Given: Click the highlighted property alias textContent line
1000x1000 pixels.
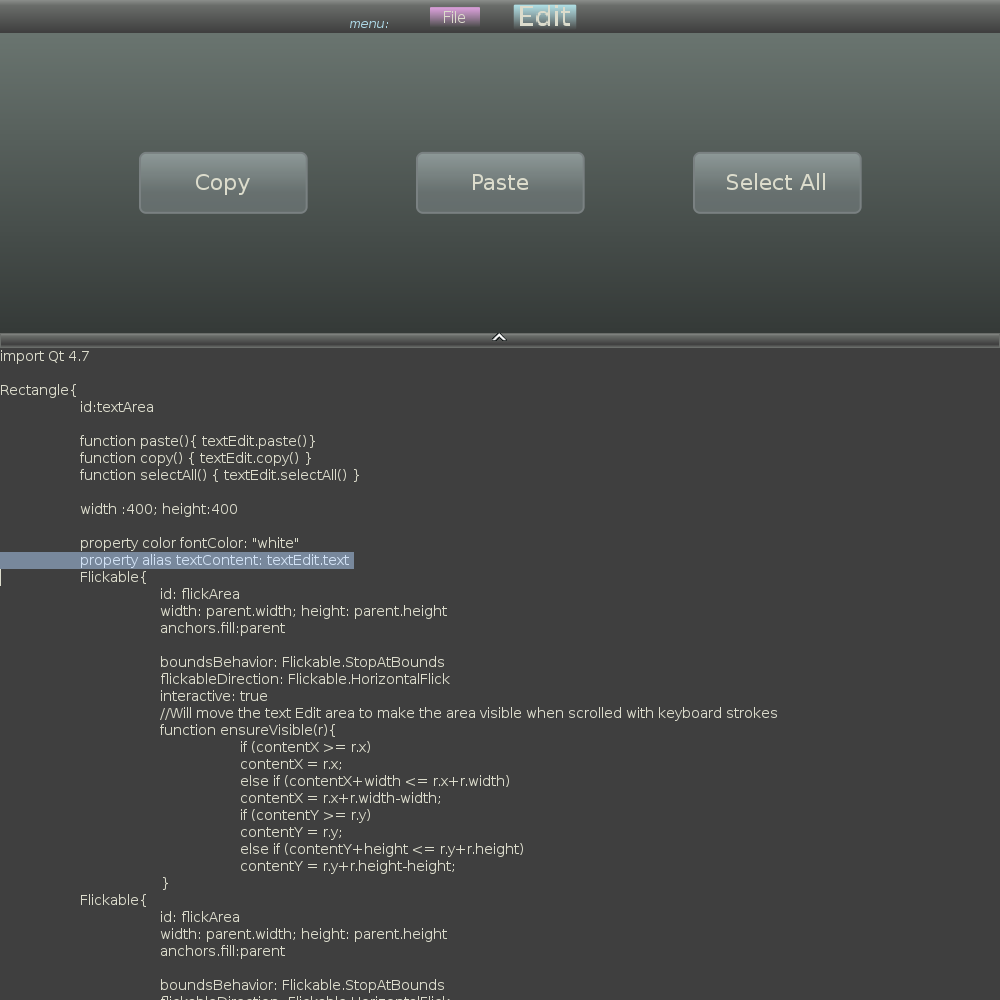Looking at the screenshot, I should point(214,560).
